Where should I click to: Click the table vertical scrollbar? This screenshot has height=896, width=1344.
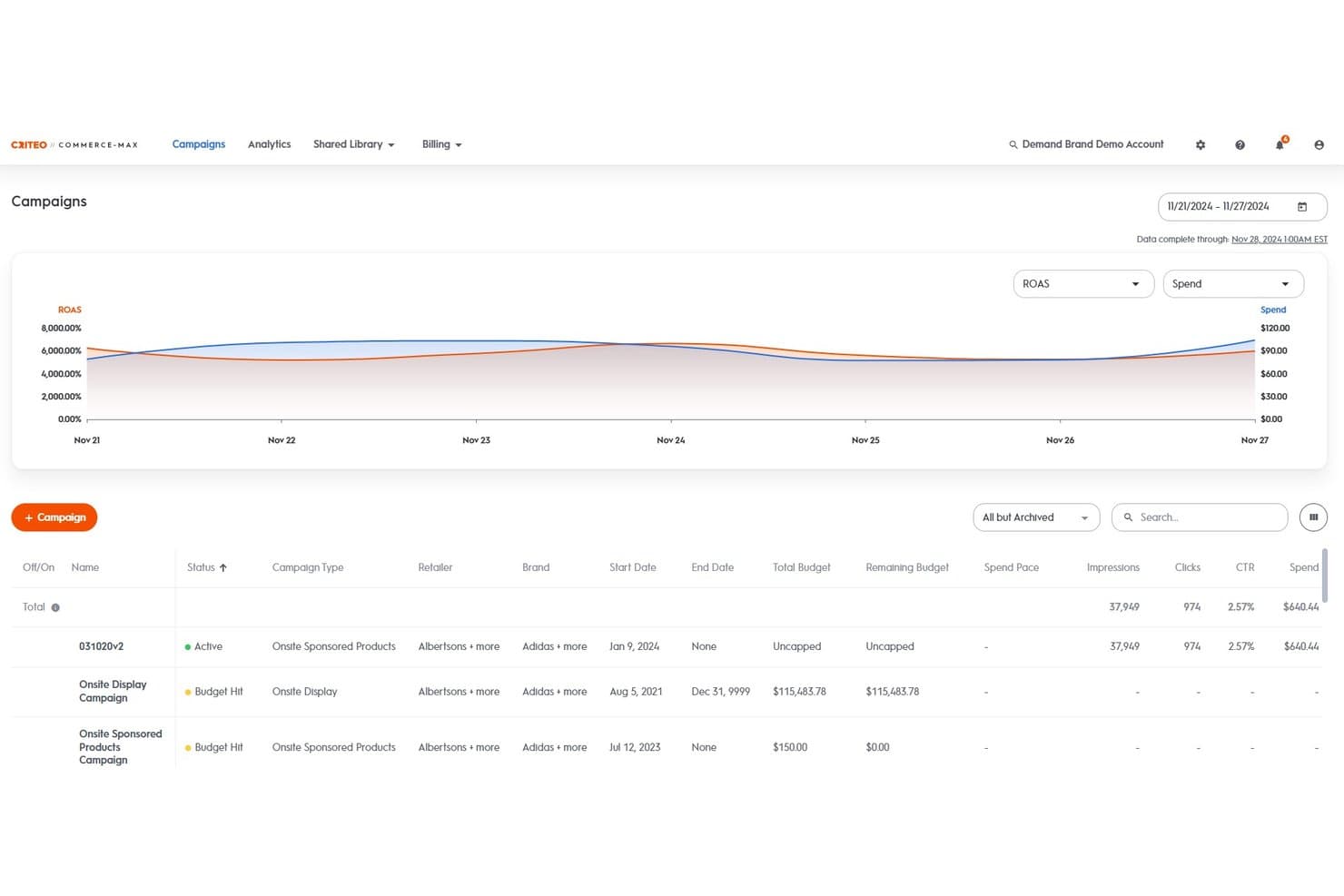[1324, 575]
